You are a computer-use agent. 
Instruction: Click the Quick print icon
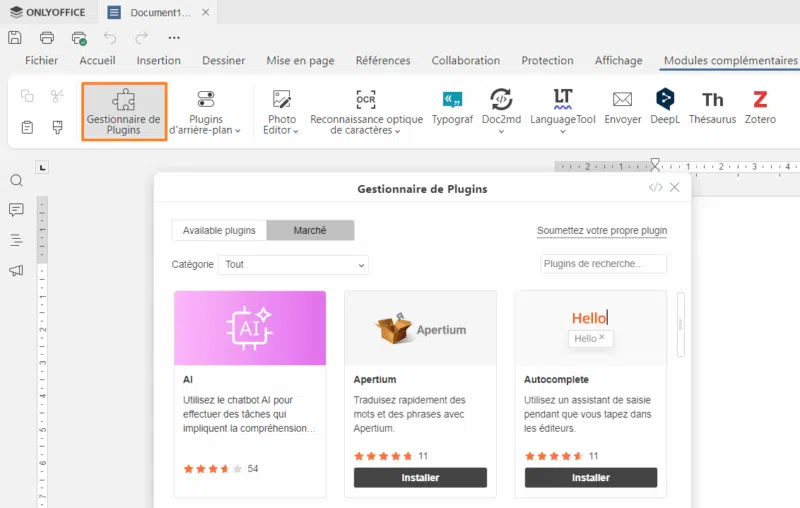79,38
